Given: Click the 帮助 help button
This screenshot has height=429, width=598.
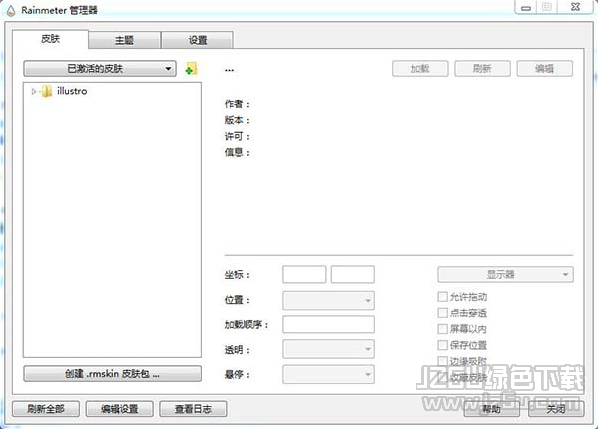Looking at the screenshot, I should tap(492, 409).
